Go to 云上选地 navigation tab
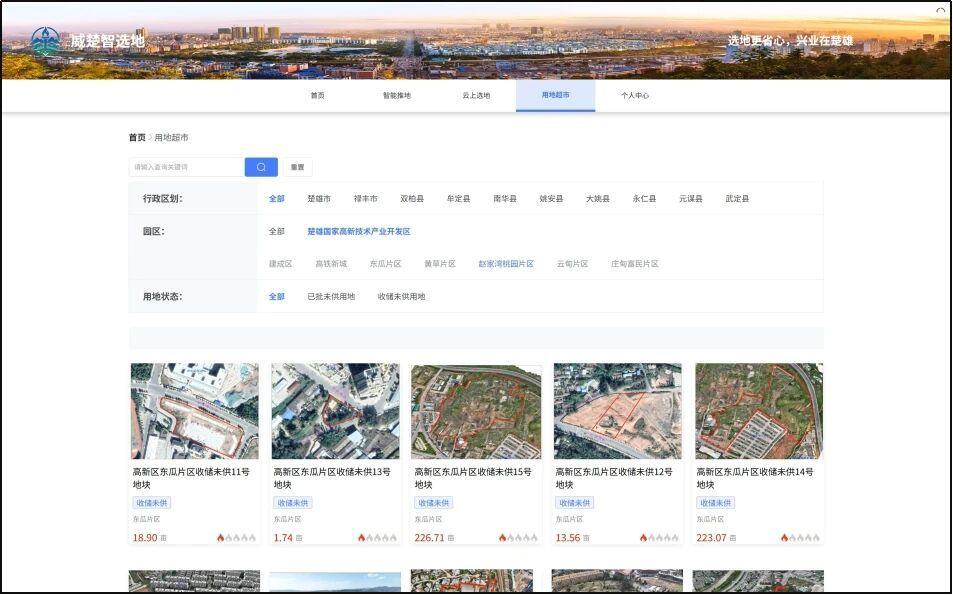The width and height of the screenshot is (953, 595). coord(476,96)
